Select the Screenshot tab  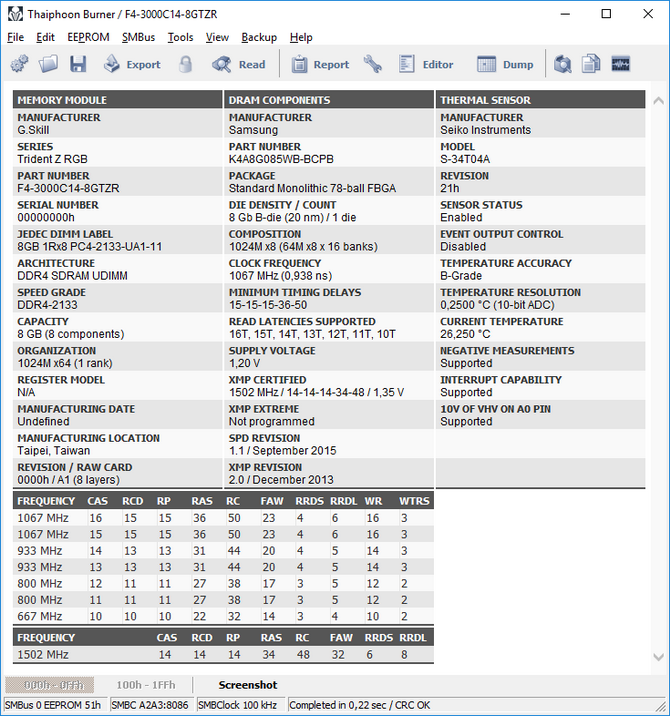(x=248, y=685)
